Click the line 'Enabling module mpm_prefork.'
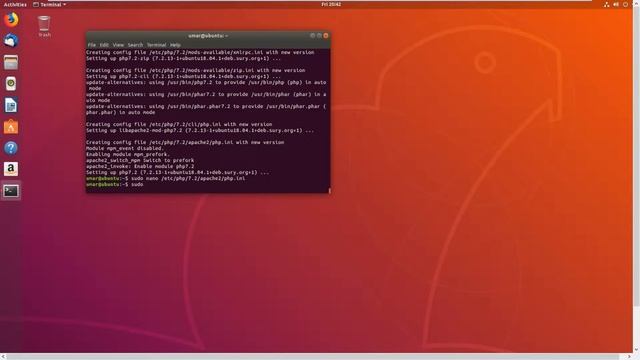The image size is (640, 360). click(127, 155)
